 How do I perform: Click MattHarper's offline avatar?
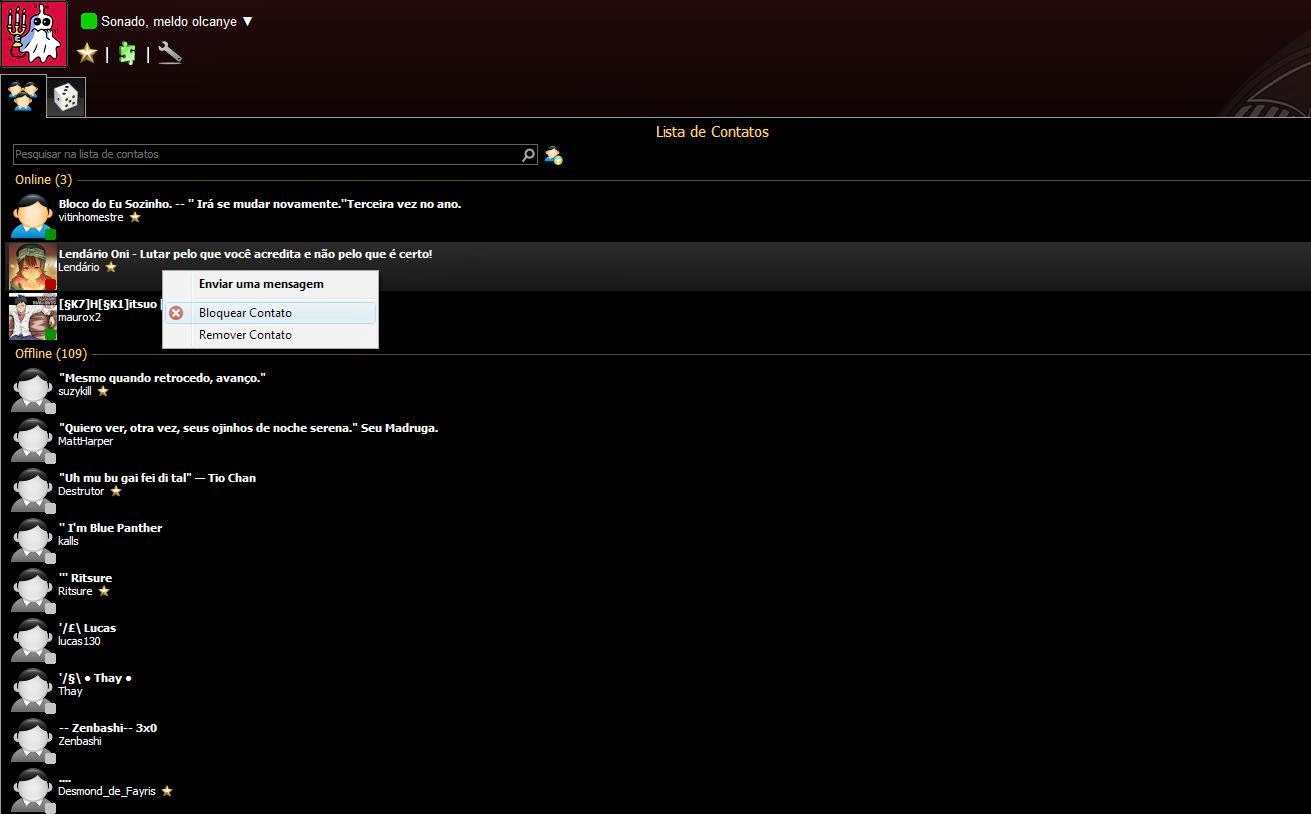[x=32, y=440]
